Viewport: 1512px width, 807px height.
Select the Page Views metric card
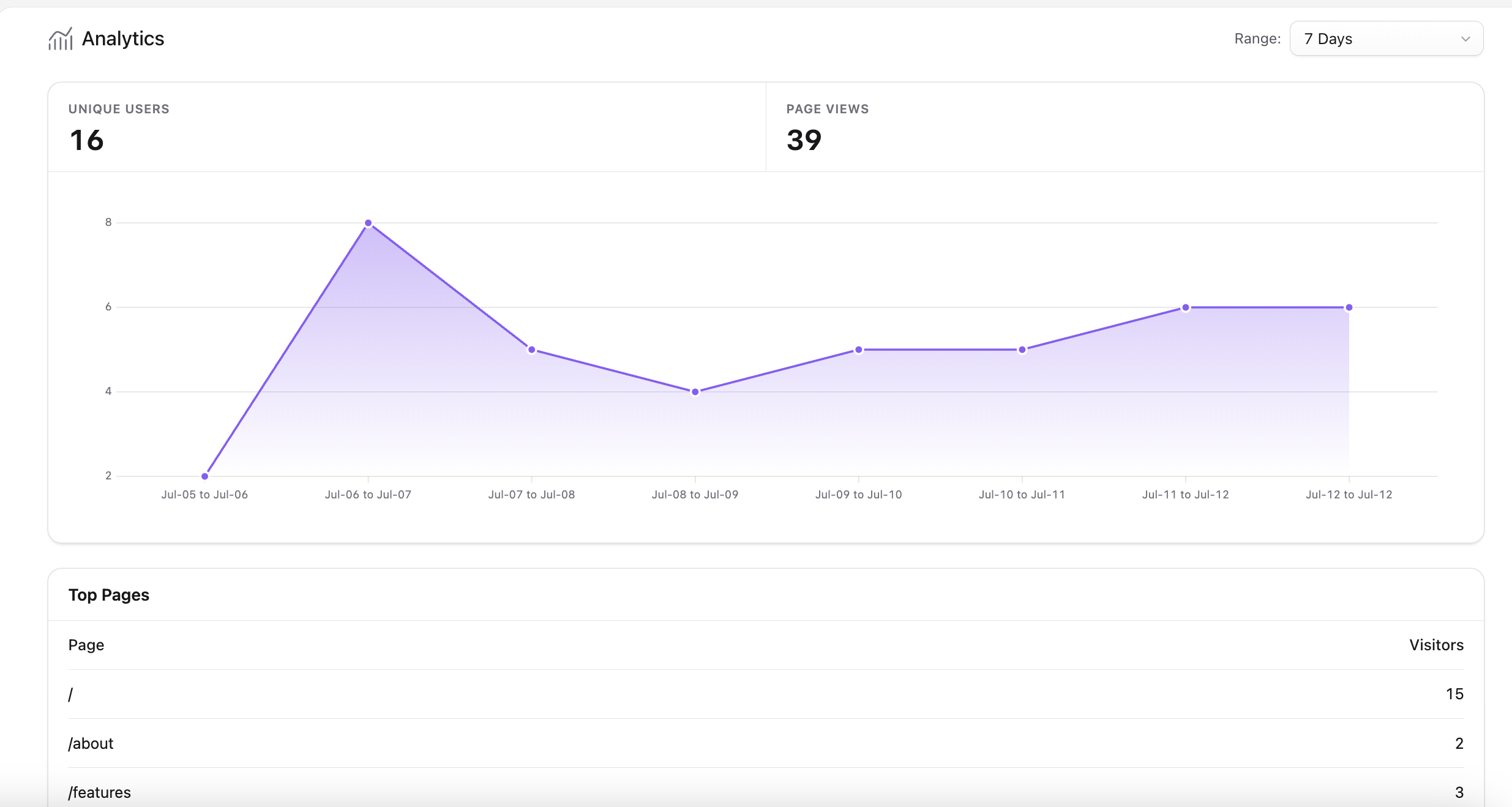click(1125, 127)
